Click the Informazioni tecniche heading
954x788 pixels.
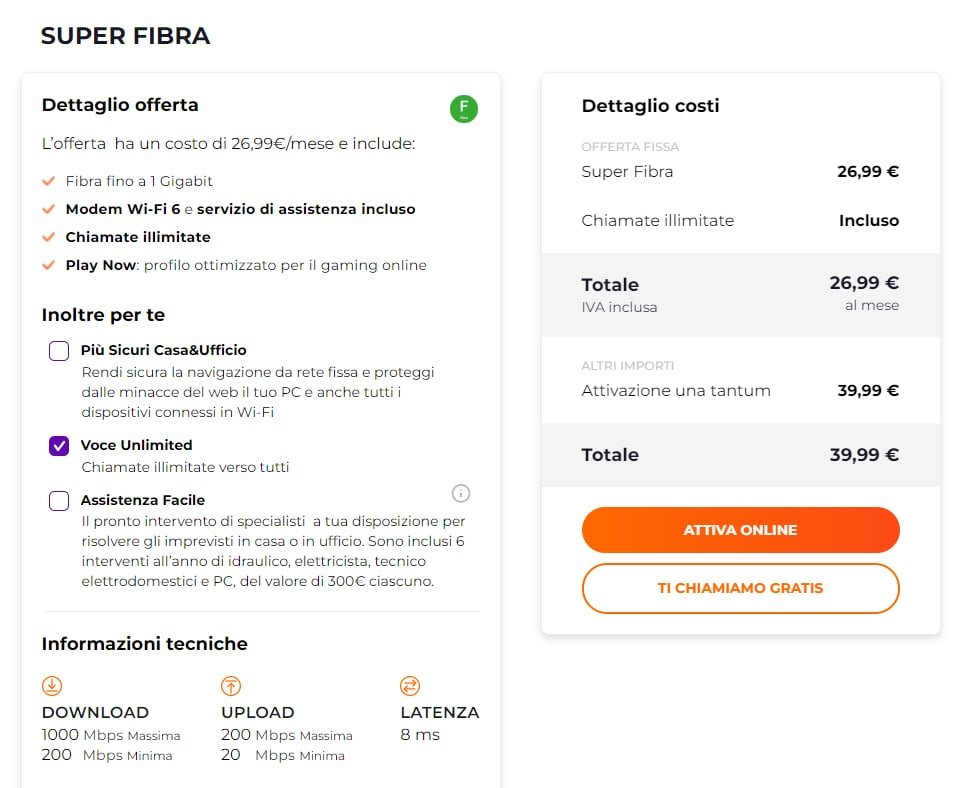pos(144,644)
